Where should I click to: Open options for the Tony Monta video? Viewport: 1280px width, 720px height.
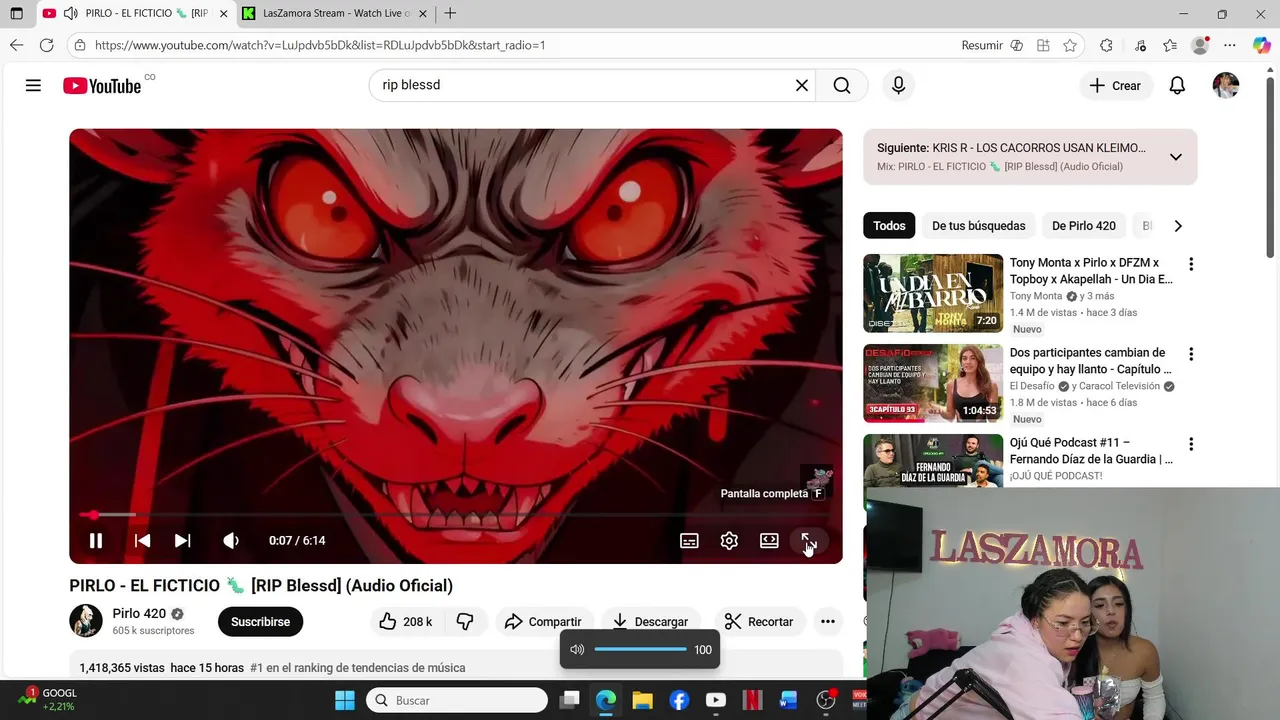1190,264
